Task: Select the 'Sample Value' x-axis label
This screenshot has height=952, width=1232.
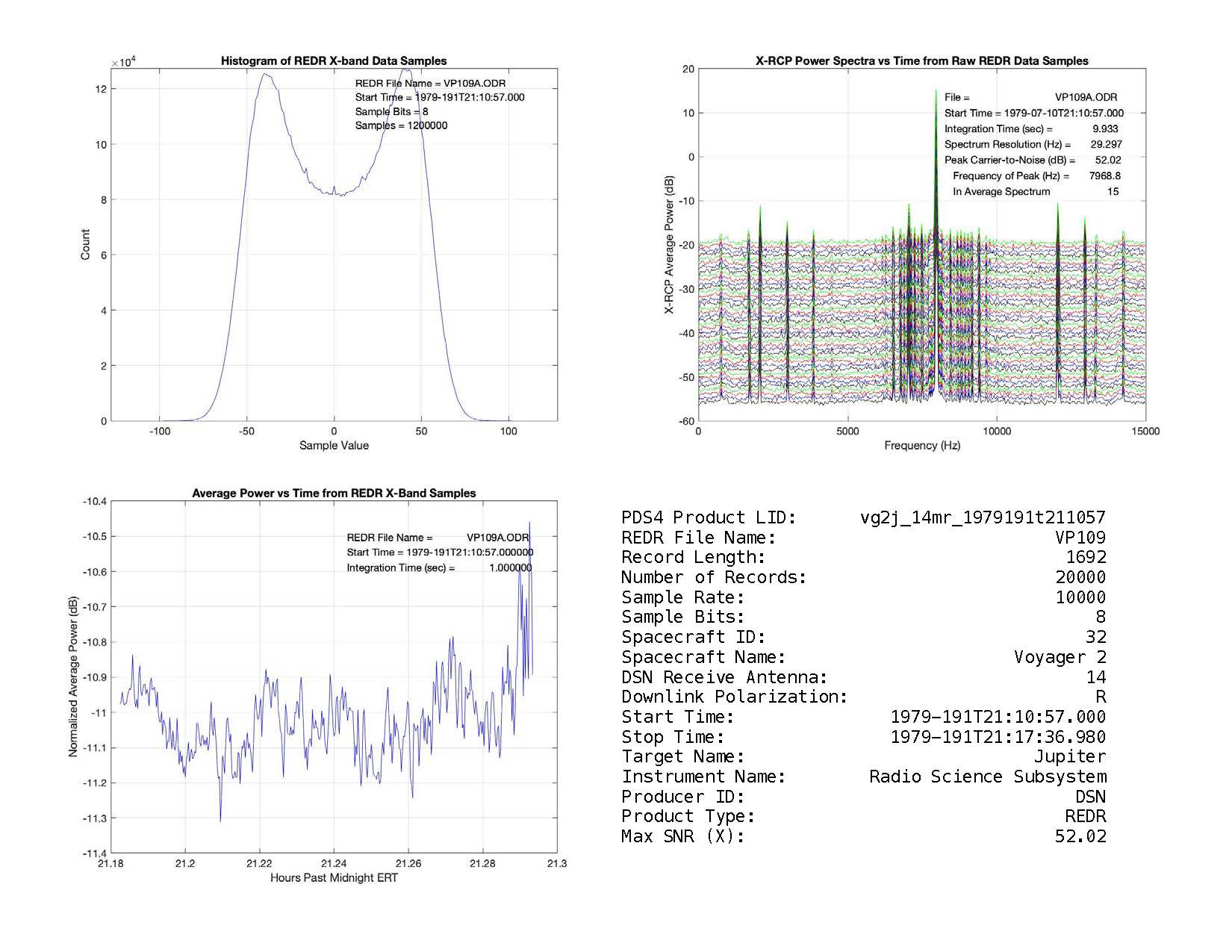Action: click(x=334, y=446)
